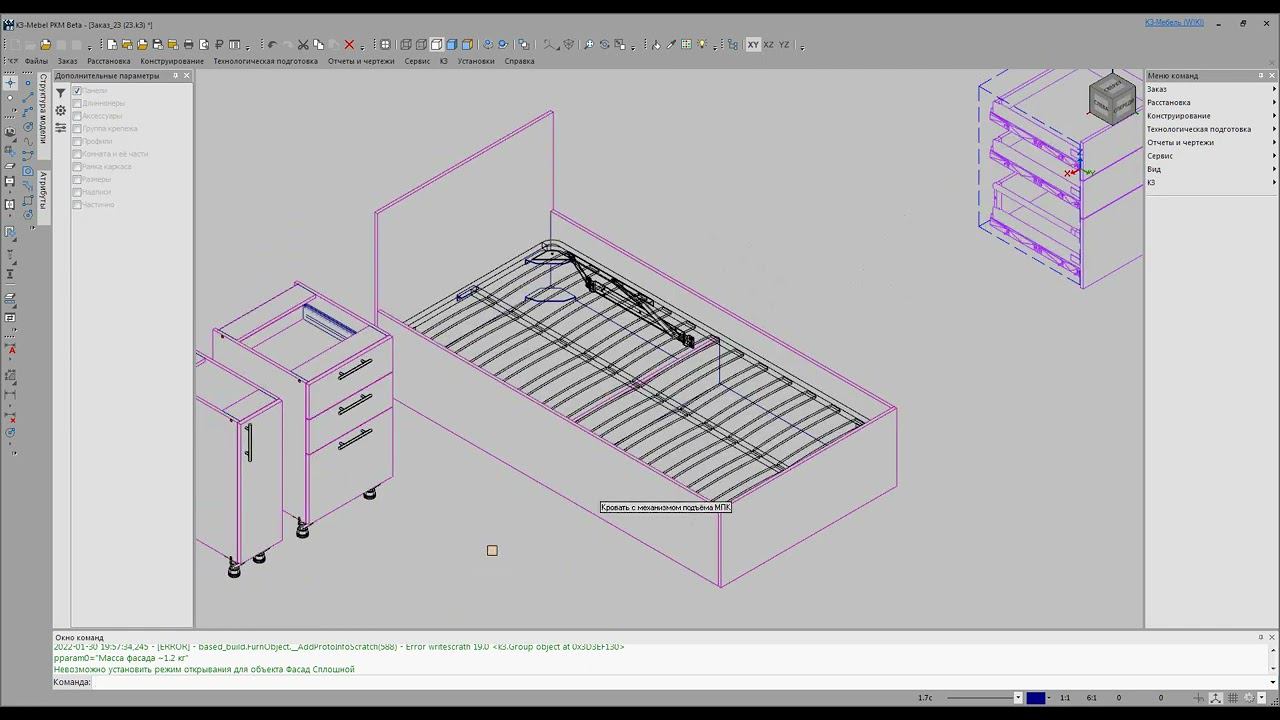This screenshot has height=720, width=1280.
Task: Enable the Размеры checkbox
Action: 77,180
